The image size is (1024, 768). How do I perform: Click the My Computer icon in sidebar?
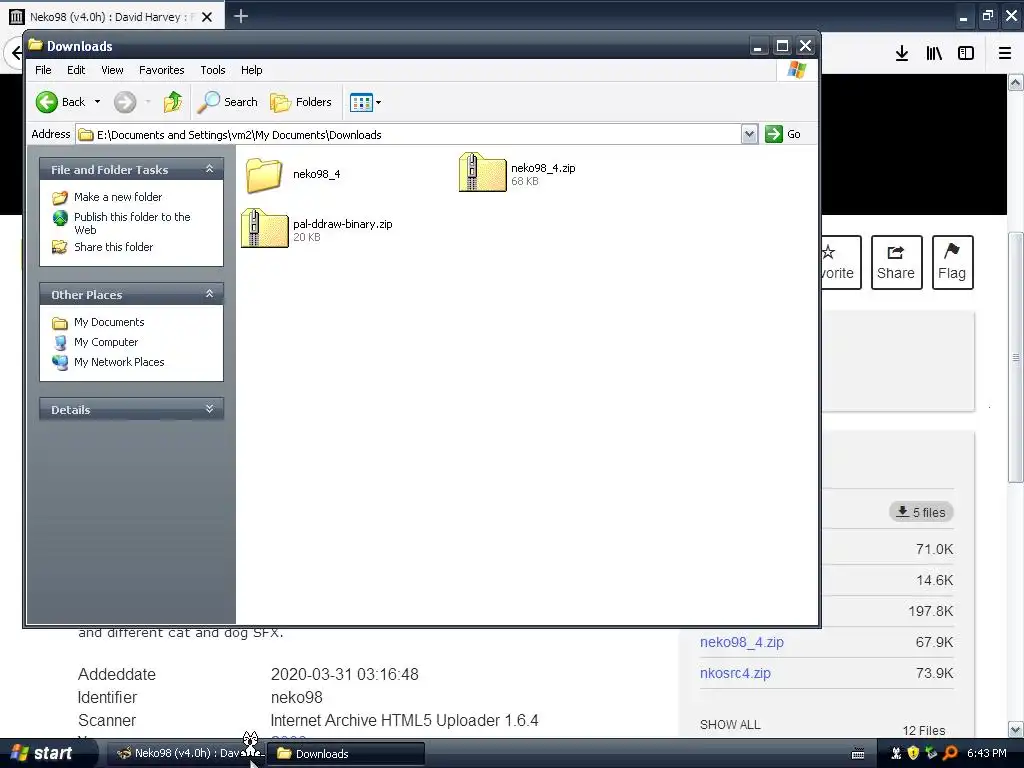(x=60, y=342)
